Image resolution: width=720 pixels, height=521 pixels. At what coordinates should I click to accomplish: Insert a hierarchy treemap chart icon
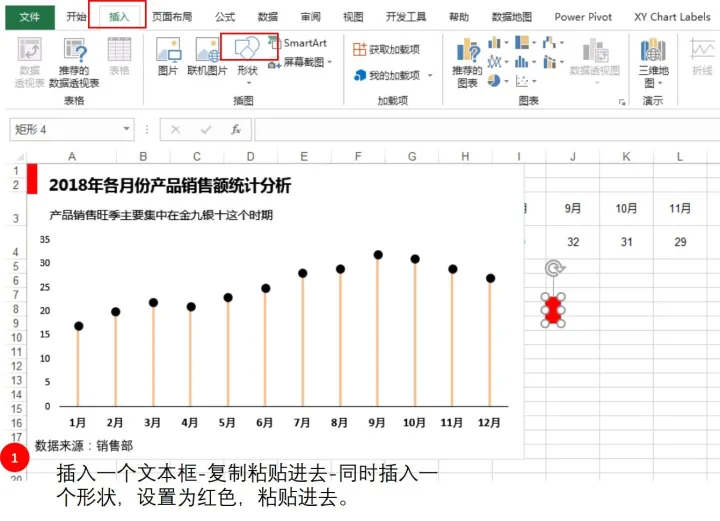click(x=522, y=43)
